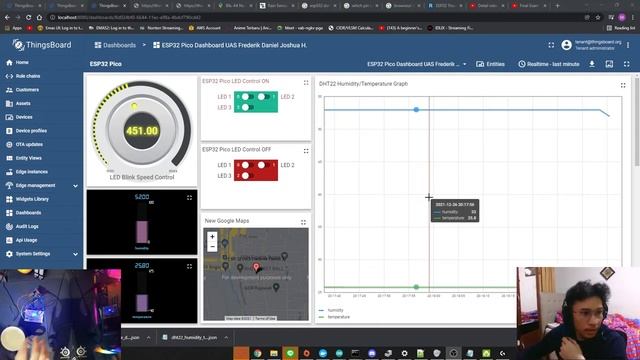Image resolution: width=640 pixels, height=360 pixels.
Task: Open Entities aliases button
Action: (491, 64)
